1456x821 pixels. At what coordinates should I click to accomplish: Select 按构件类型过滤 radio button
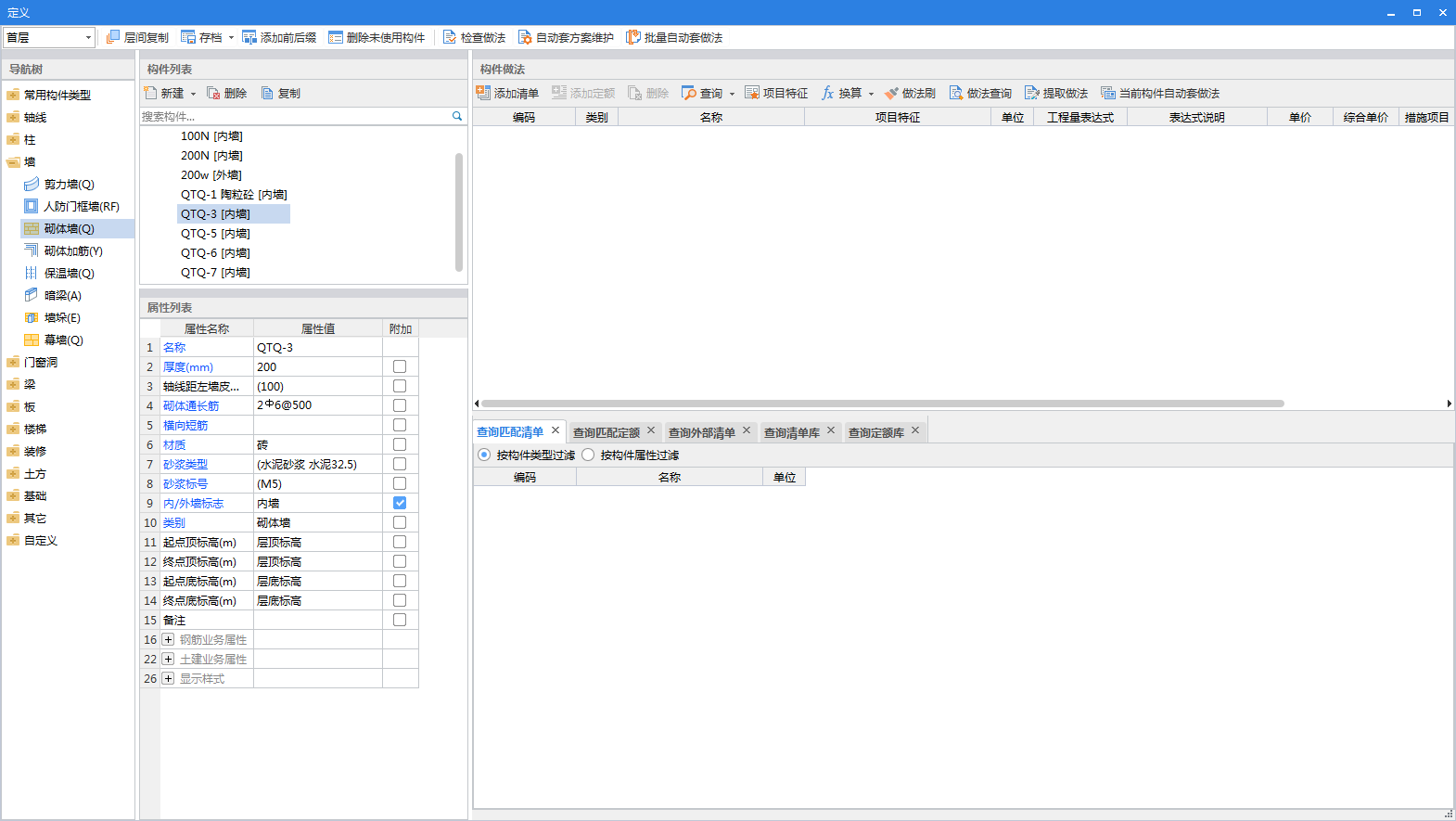point(484,455)
